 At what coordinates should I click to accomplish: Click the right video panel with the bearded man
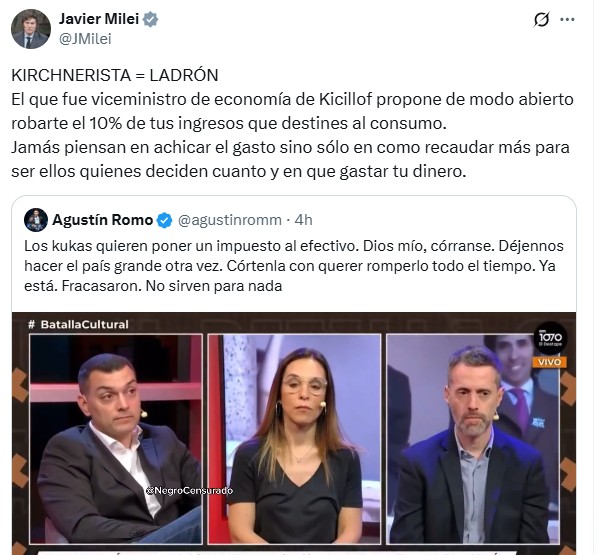coord(473,439)
